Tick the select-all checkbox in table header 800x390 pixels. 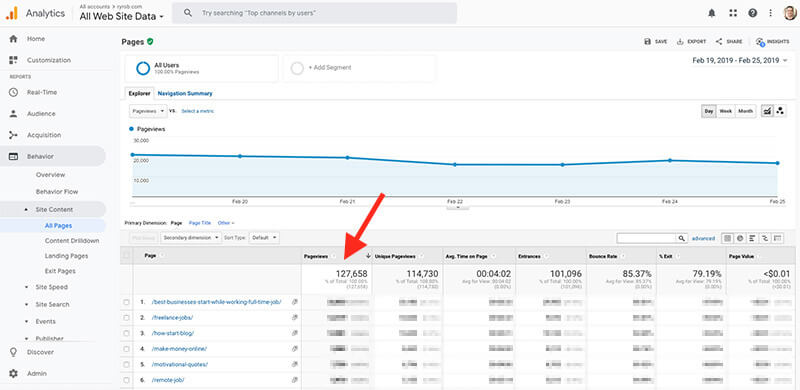point(127,256)
